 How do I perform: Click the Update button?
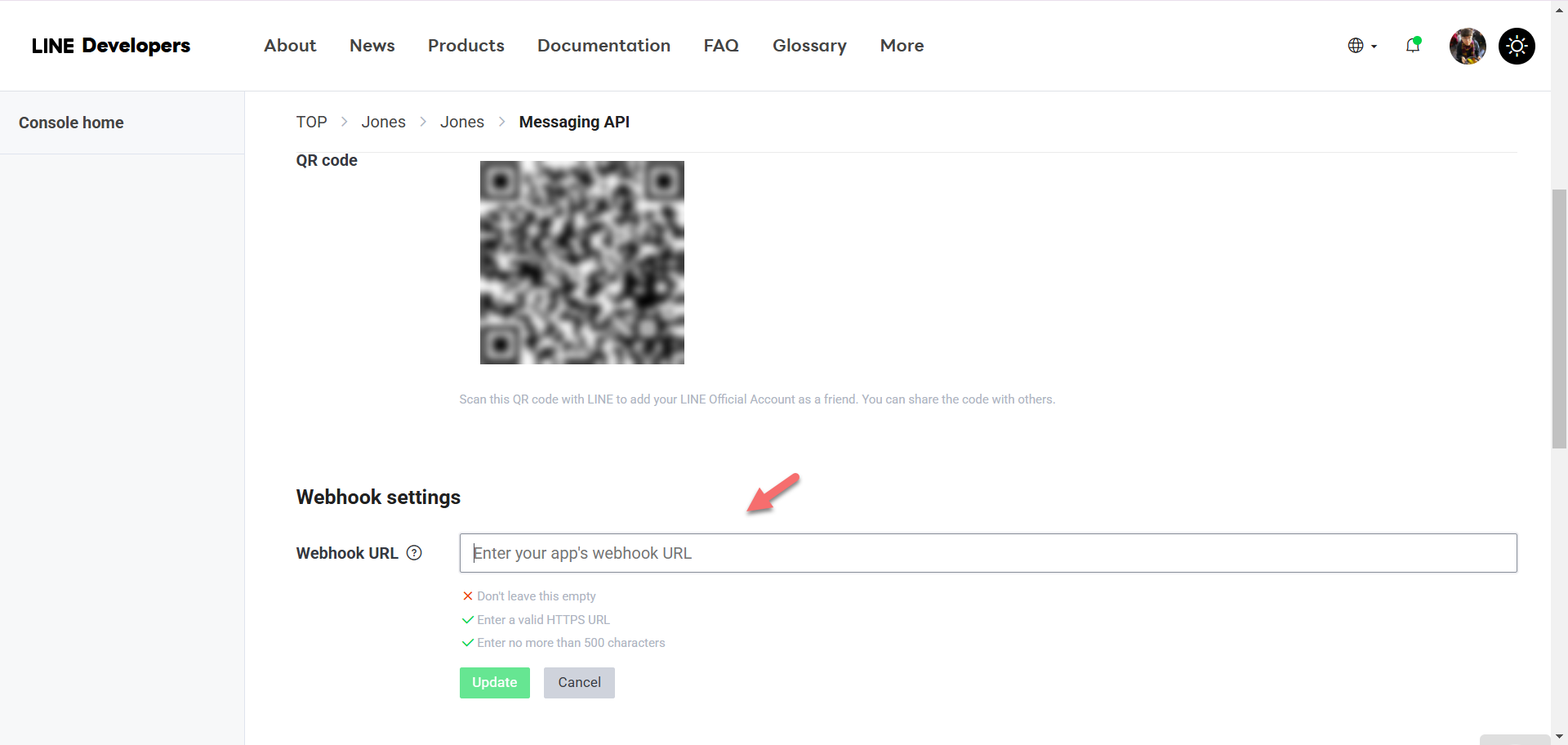[494, 682]
